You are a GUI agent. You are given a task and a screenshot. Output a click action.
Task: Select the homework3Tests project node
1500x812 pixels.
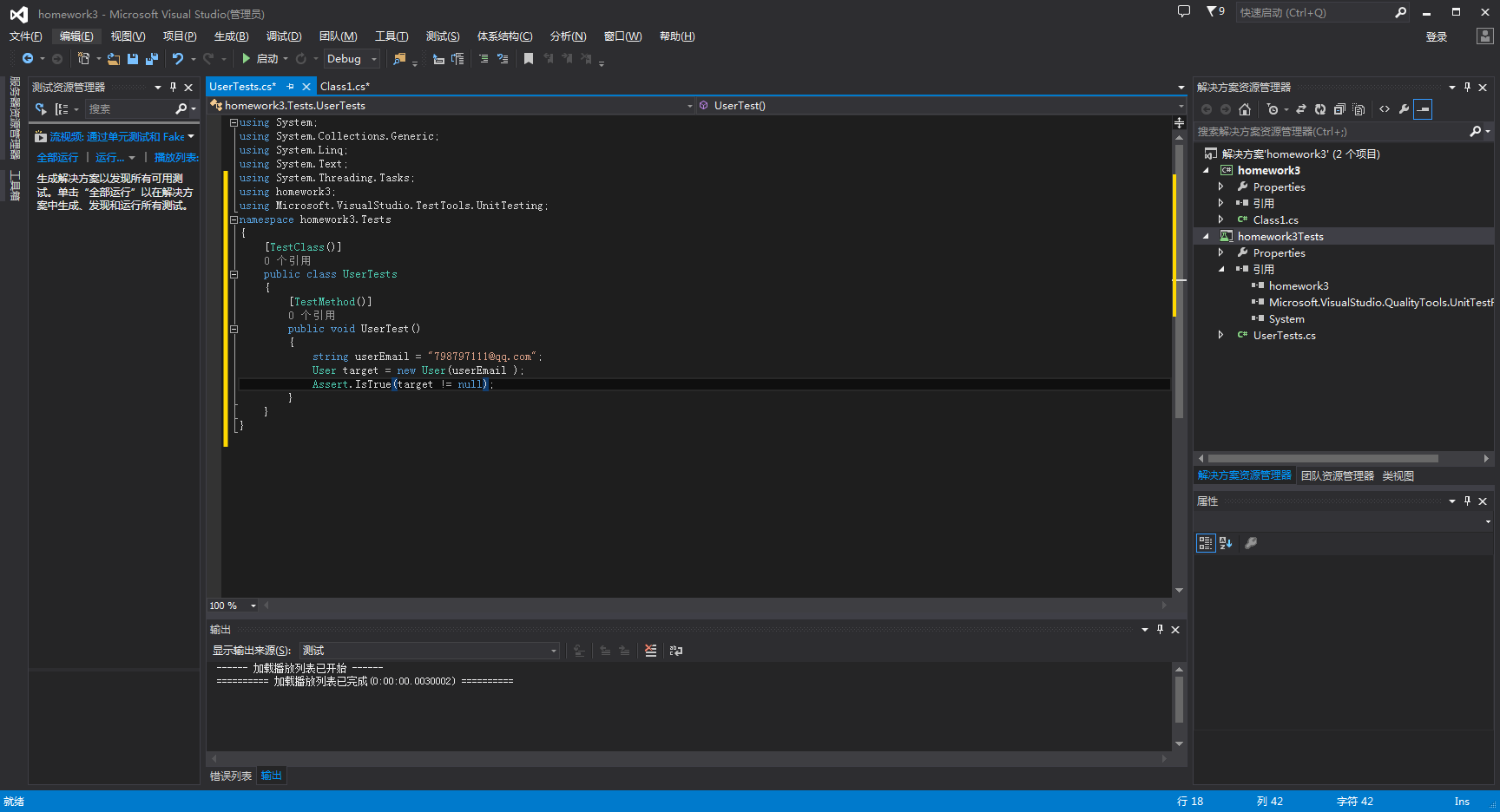pyautogui.click(x=1280, y=237)
